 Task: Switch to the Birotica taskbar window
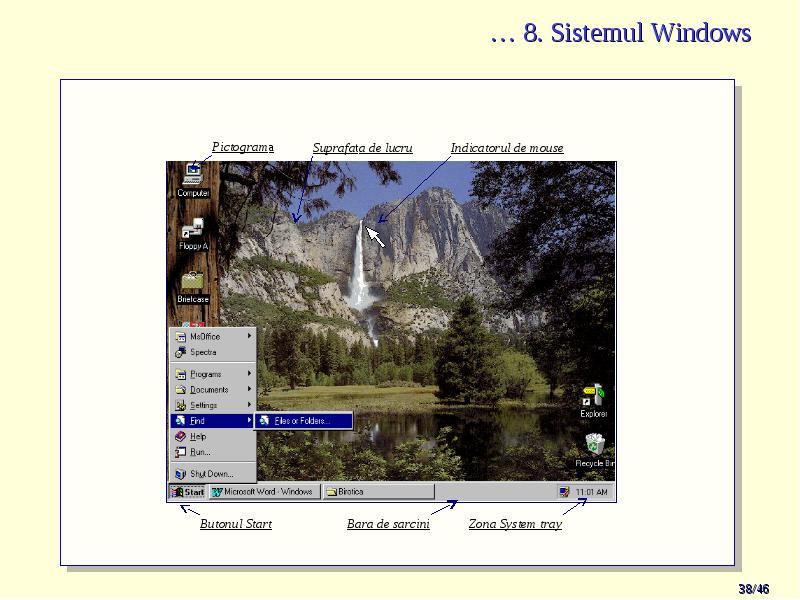click(x=379, y=492)
